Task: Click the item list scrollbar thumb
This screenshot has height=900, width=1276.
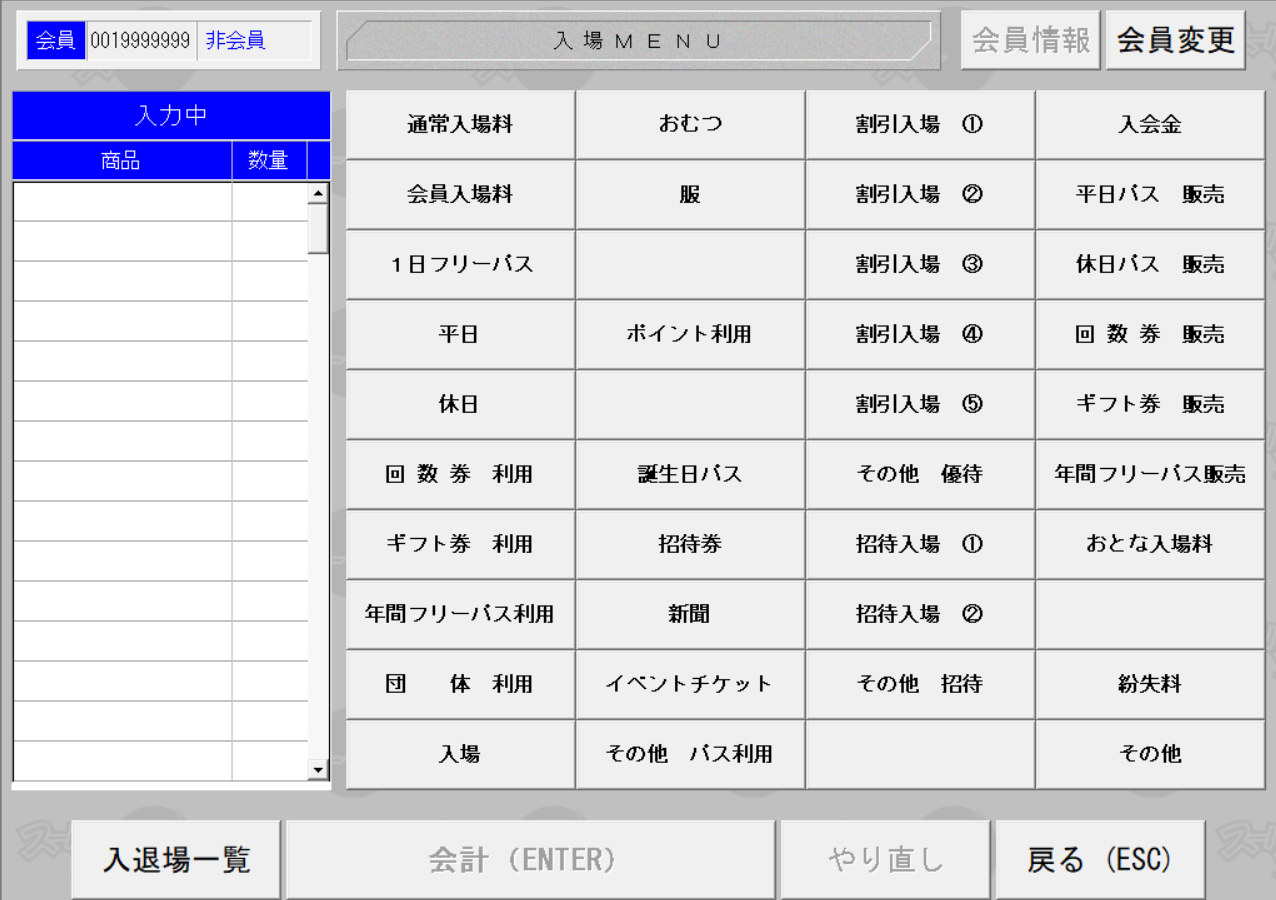Action: tap(319, 229)
